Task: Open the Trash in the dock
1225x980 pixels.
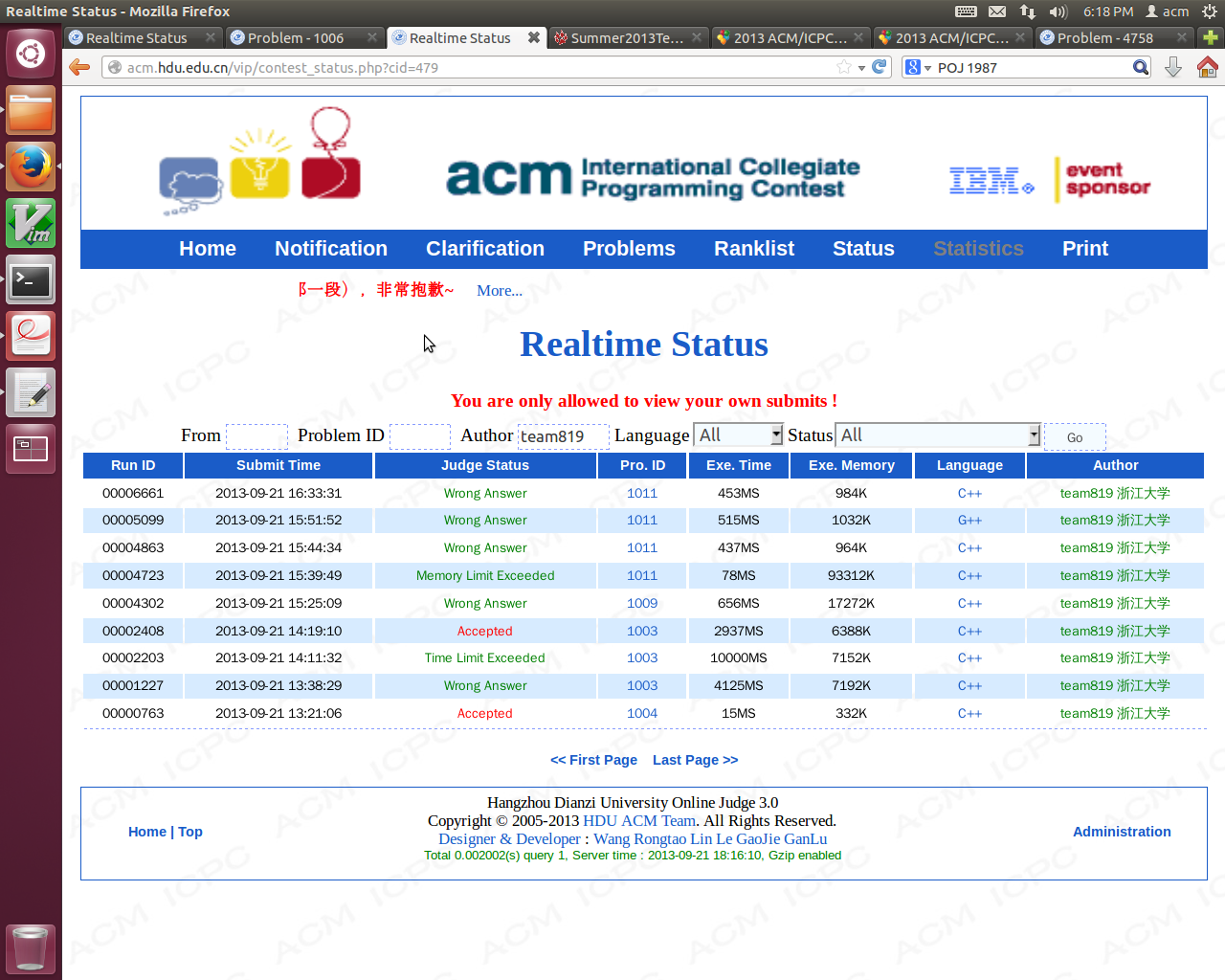Action: [31, 947]
